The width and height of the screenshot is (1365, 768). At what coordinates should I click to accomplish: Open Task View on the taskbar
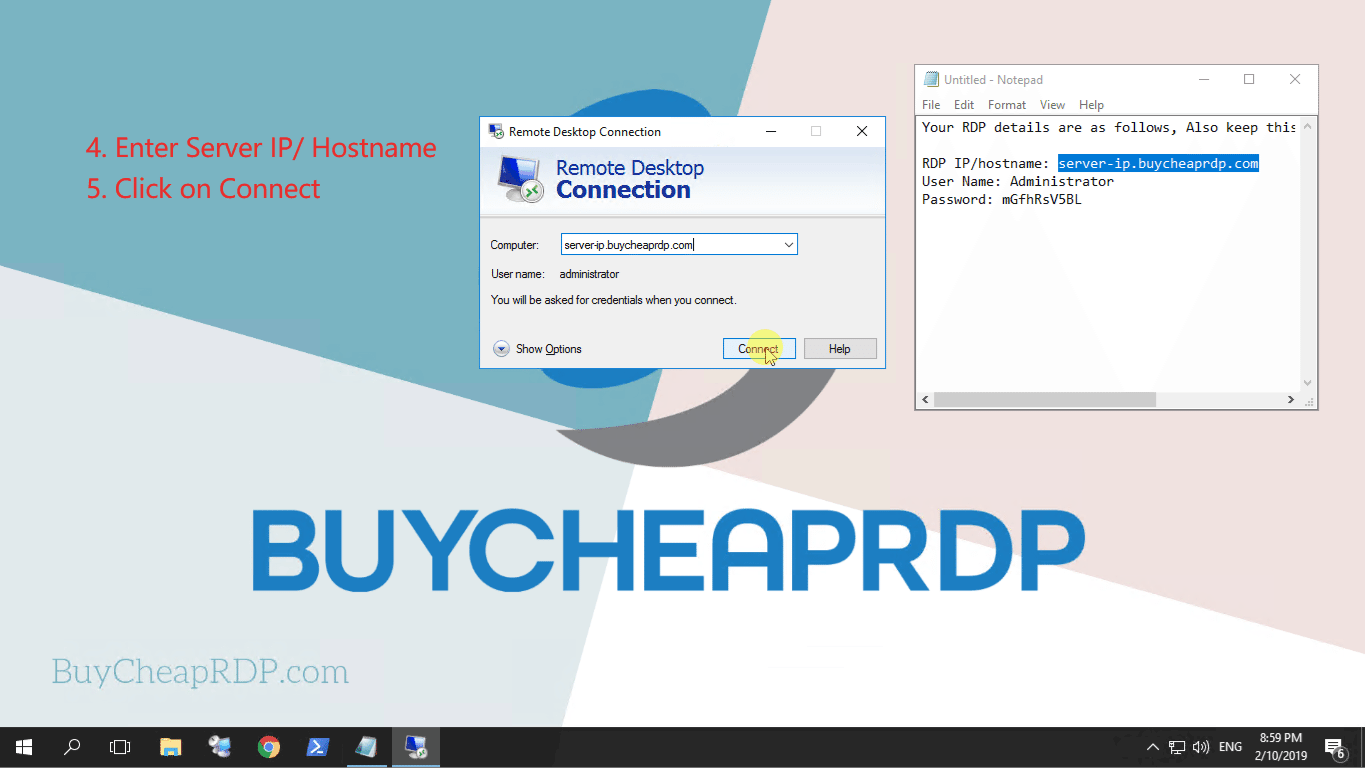[x=120, y=747]
